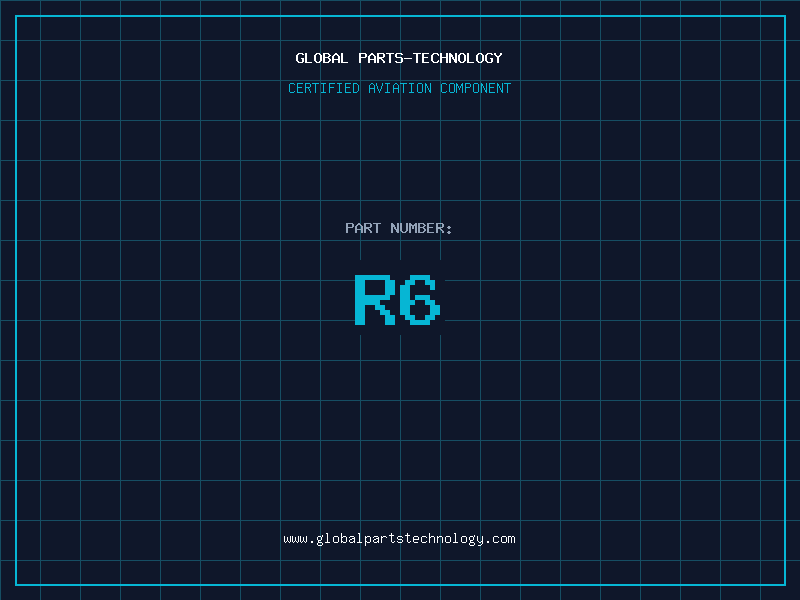Click the website link www.globalpartstechnology.com
The height and width of the screenshot is (600, 800).
click(x=399, y=539)
